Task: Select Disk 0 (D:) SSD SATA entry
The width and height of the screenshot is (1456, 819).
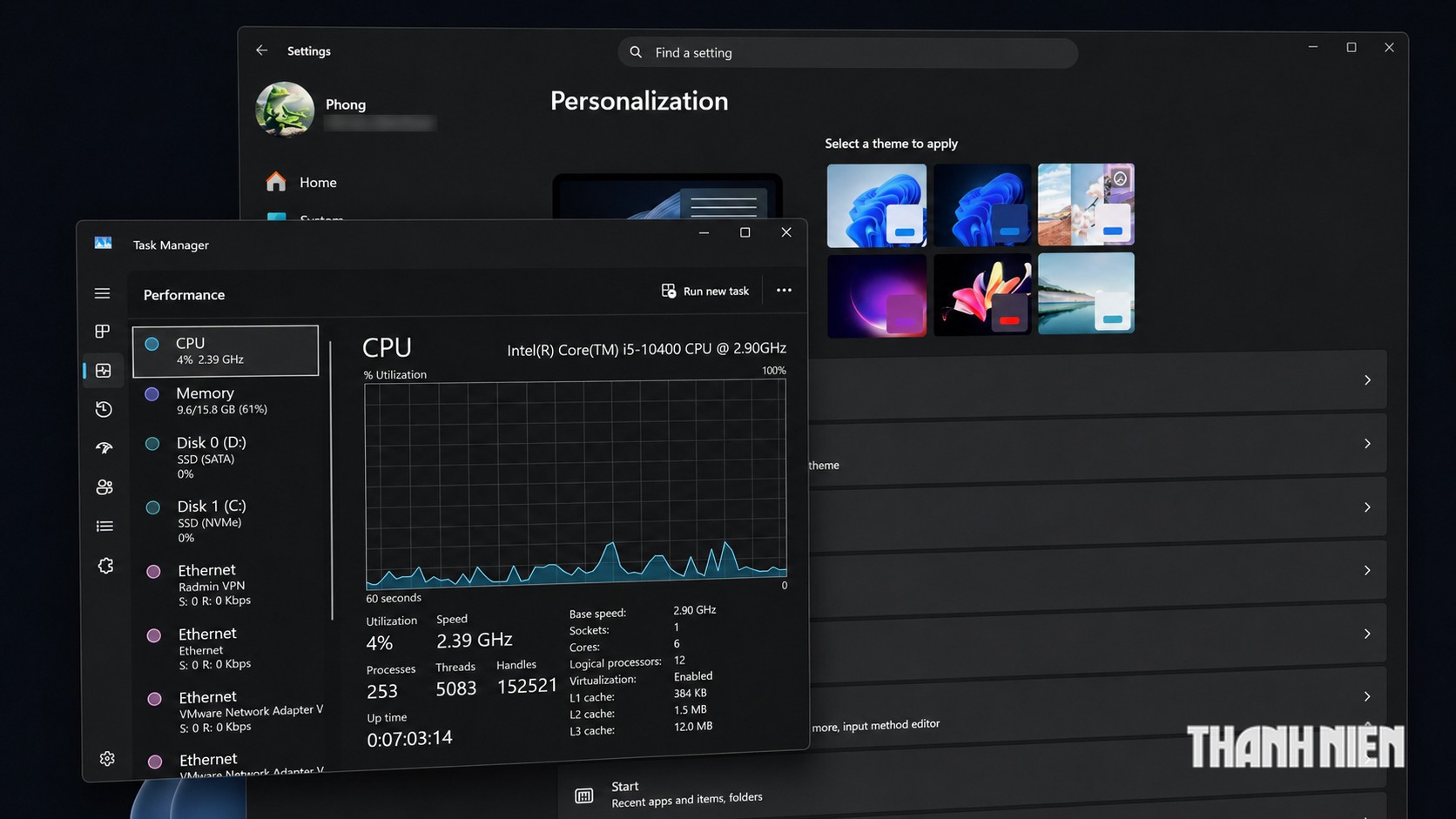Action: 226,458
